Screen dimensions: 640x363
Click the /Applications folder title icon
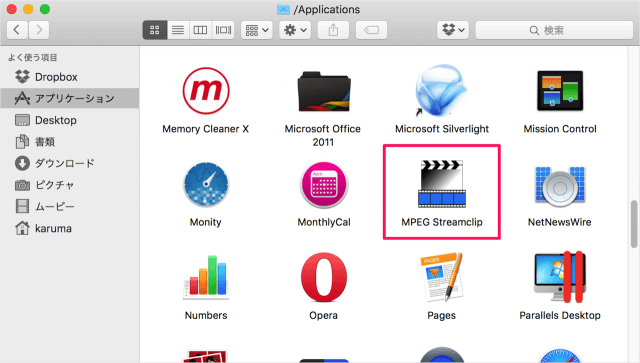pyautogui.click(x=283, y=9)
